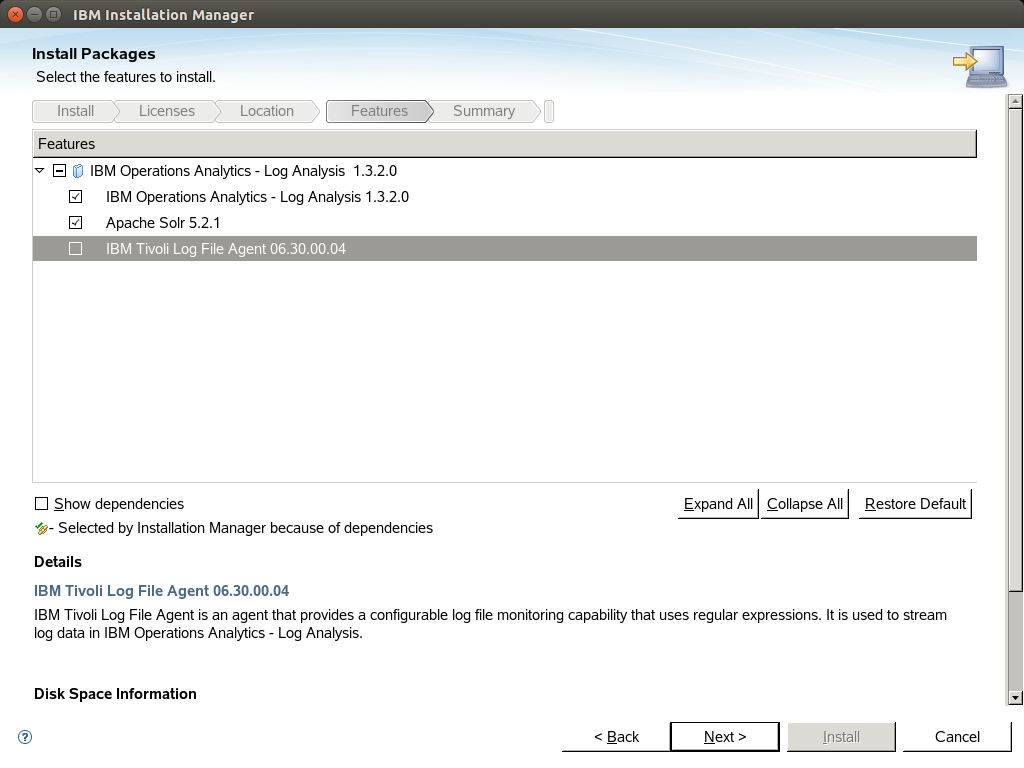Image resolution: width=1024 pixels, height=768 pixels.
Task: Collapse the IBM Operations Analytics tree node
Action: tap(40, 170)
